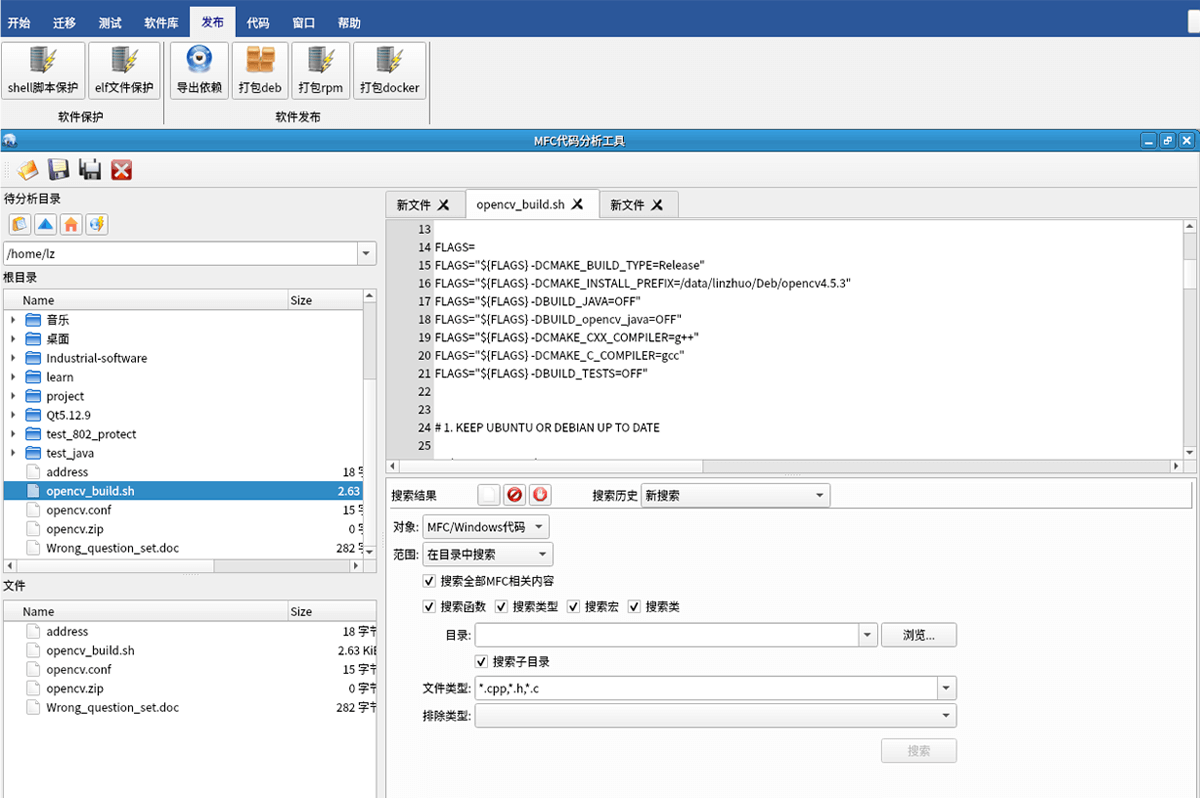Viewport: 1200px width, 798px height.
Task: Open the elf文件保护 tool
Action: point(125,70)
